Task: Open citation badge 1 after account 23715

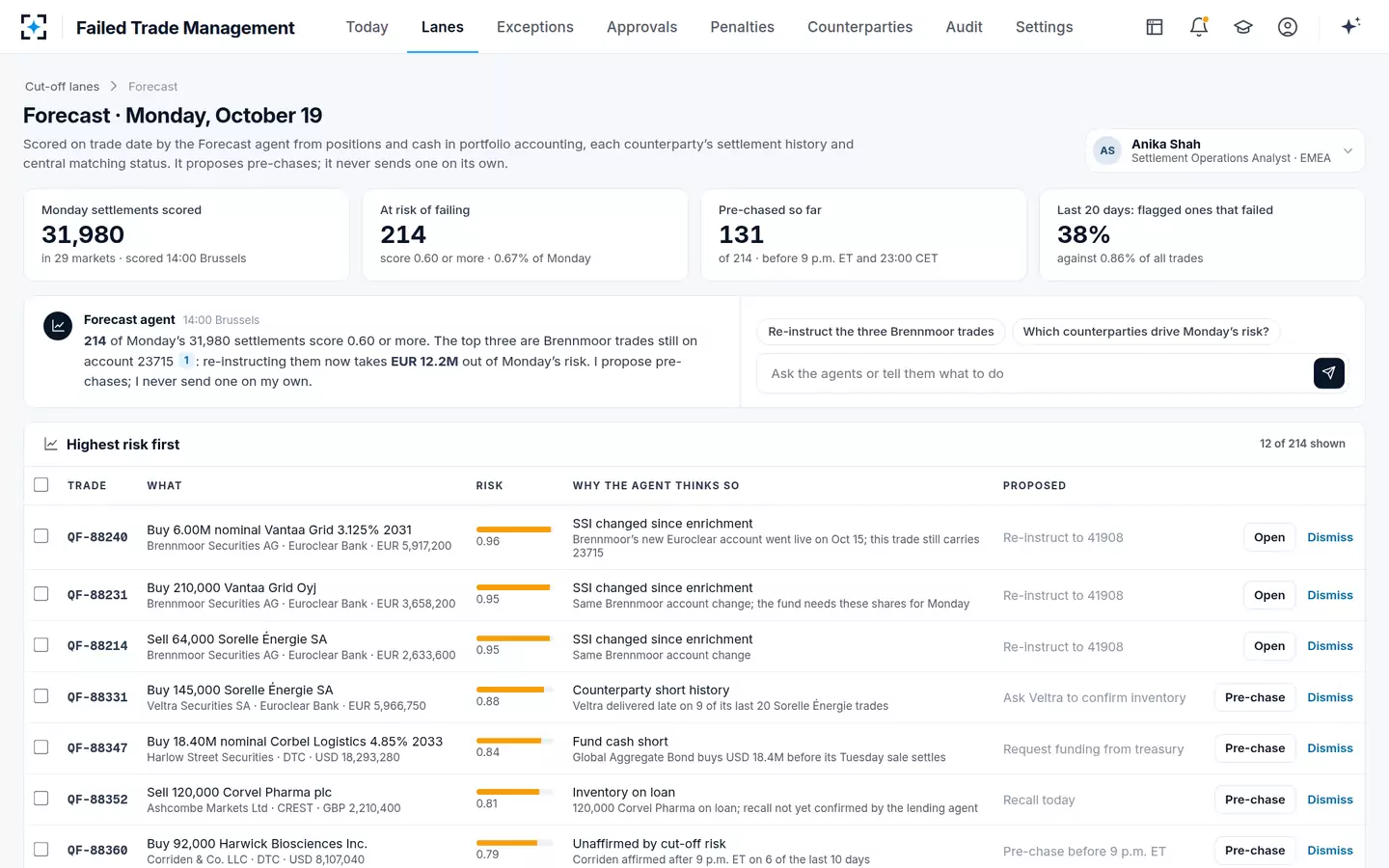Action: point(187,361)
